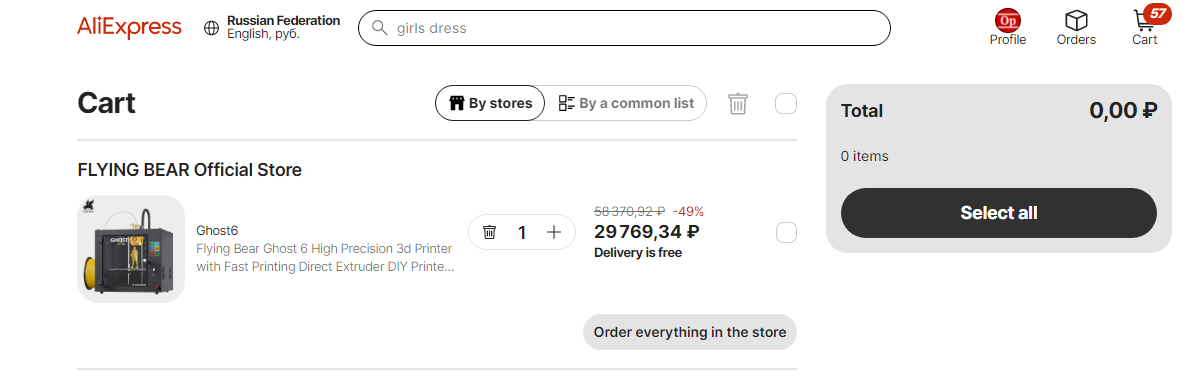Delete selected items with top trash icon

tap(738, 103)
